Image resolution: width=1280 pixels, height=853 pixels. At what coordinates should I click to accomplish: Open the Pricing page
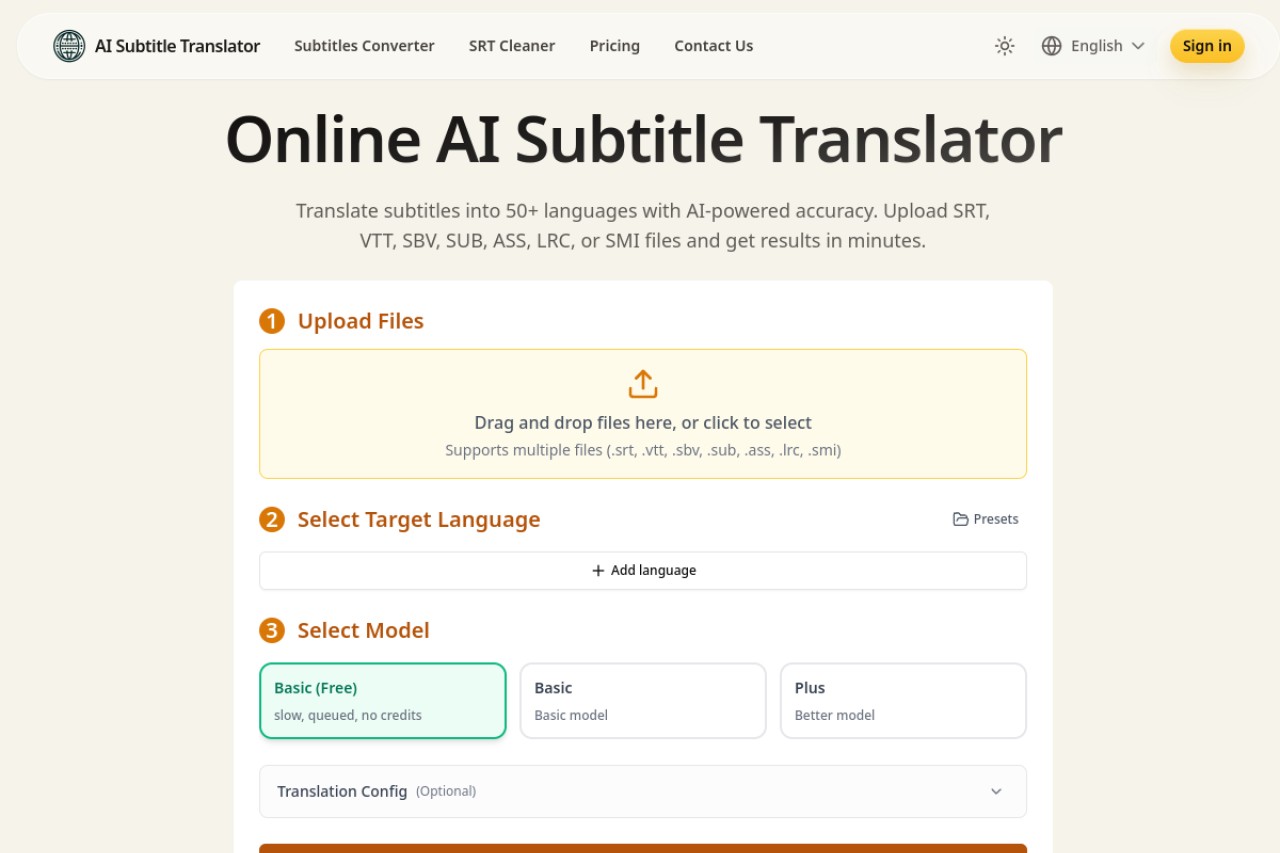615,46
